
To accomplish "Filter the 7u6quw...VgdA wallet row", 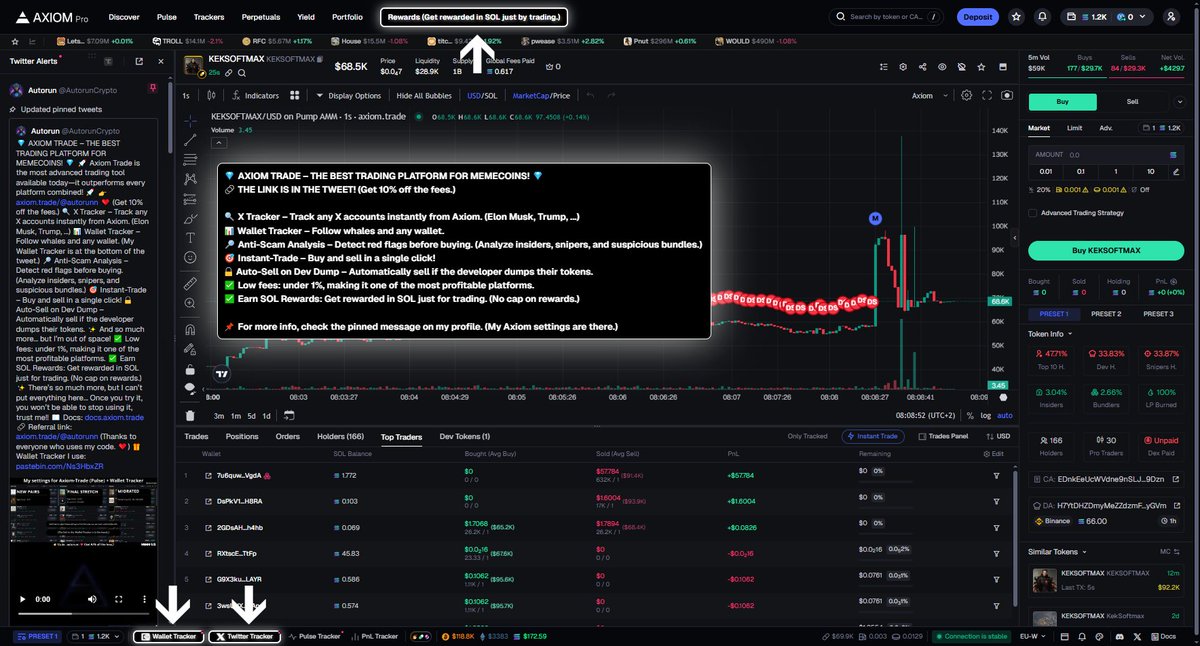I will point(996,475).
